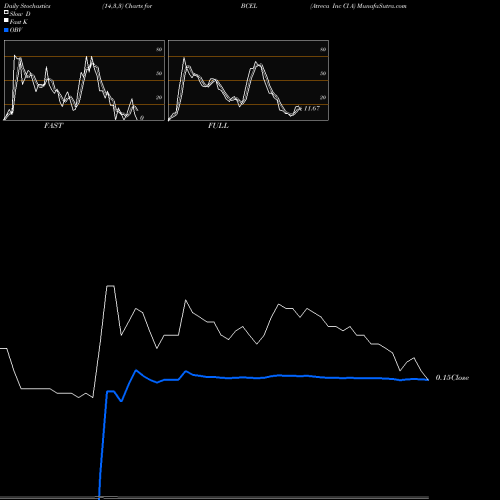Viewport: 500px width, 500px height.
Task: Select the "OBV" legend label
Action: pos(16,30)
